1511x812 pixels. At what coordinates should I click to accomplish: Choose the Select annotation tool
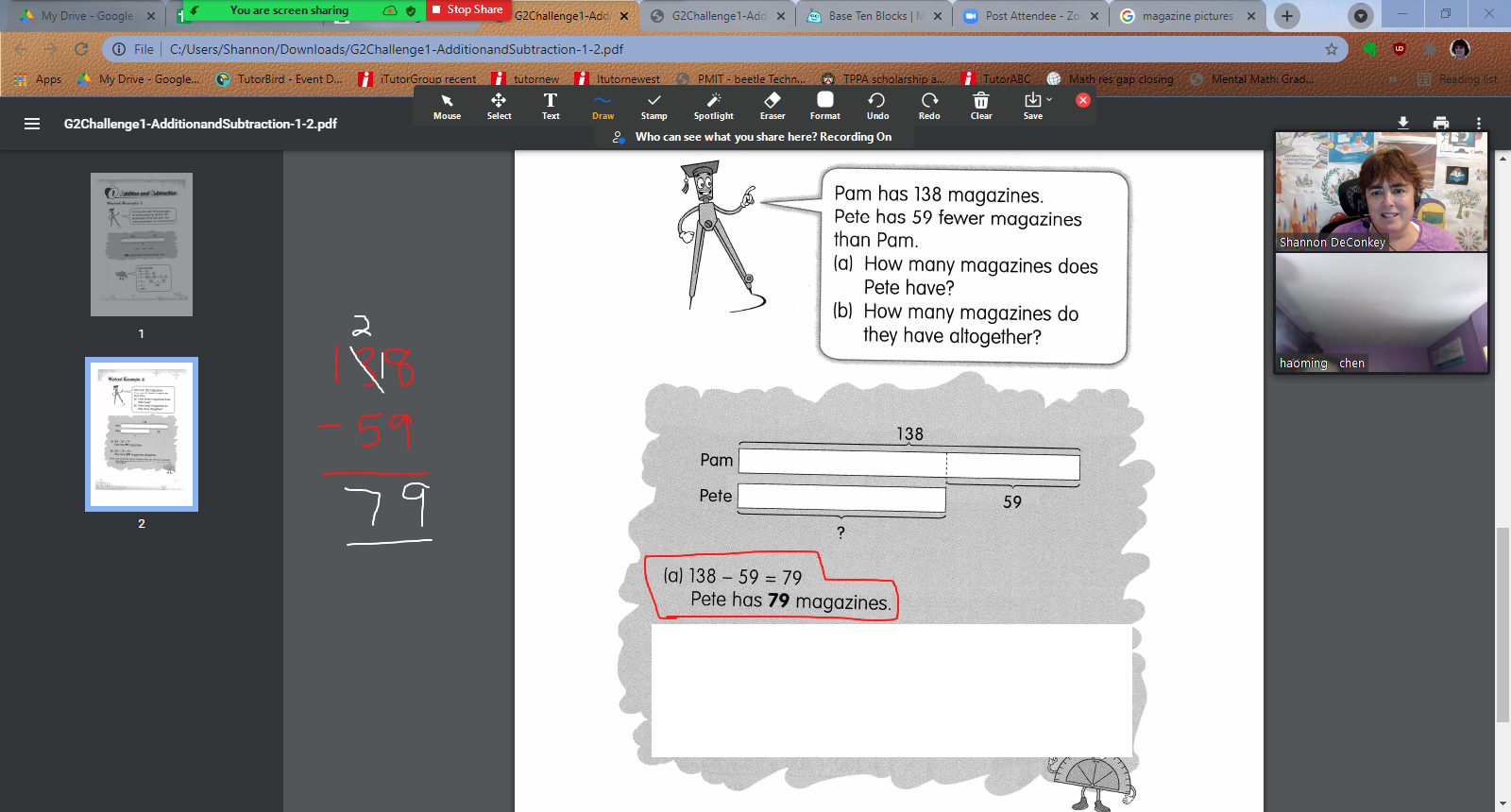pyautogui.click(x=499, y=107)
